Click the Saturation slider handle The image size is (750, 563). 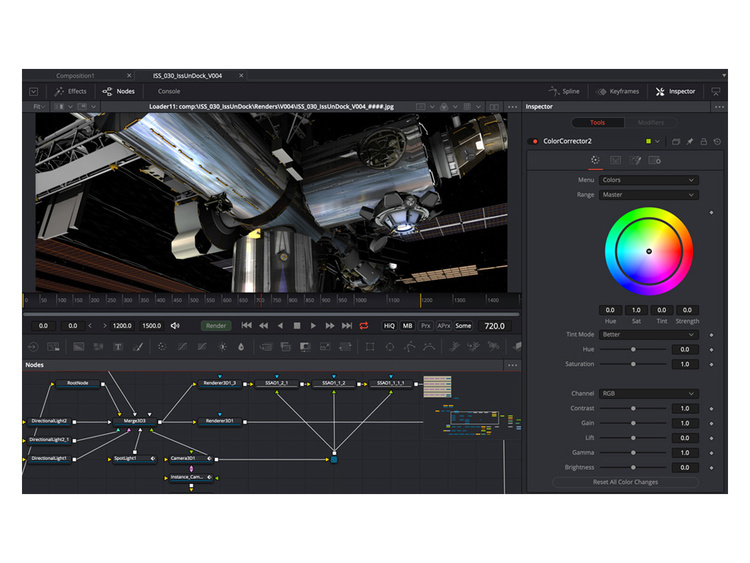(x=632, y=364)
